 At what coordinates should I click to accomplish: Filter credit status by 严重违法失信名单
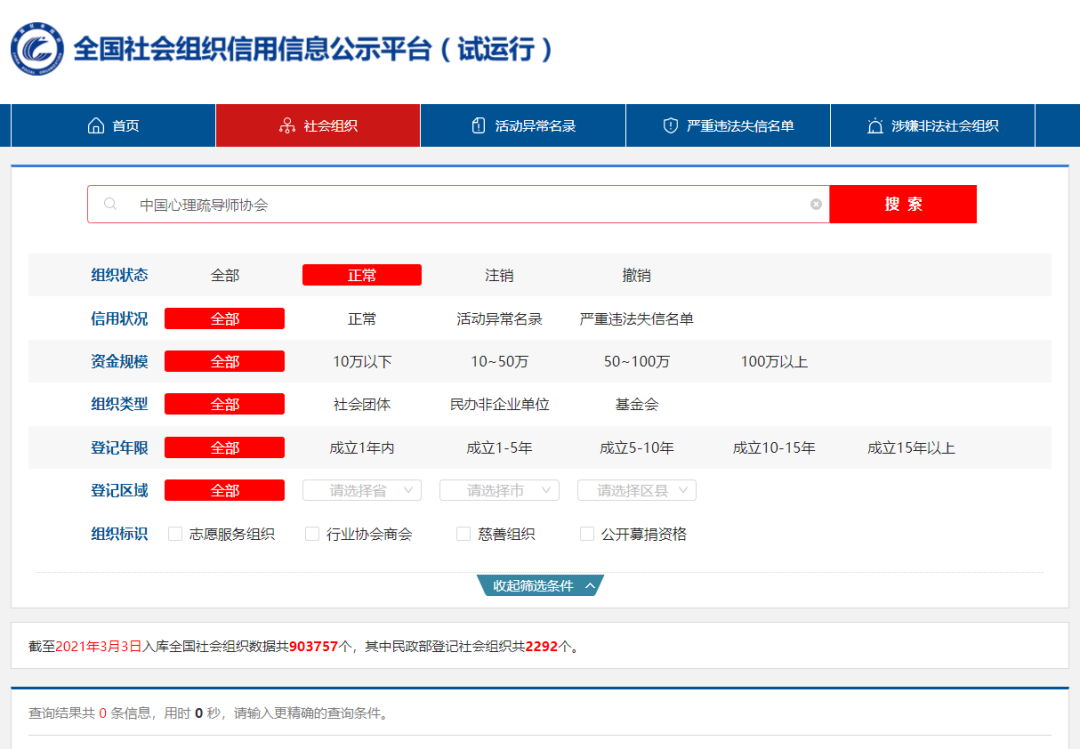coord(636,318)
